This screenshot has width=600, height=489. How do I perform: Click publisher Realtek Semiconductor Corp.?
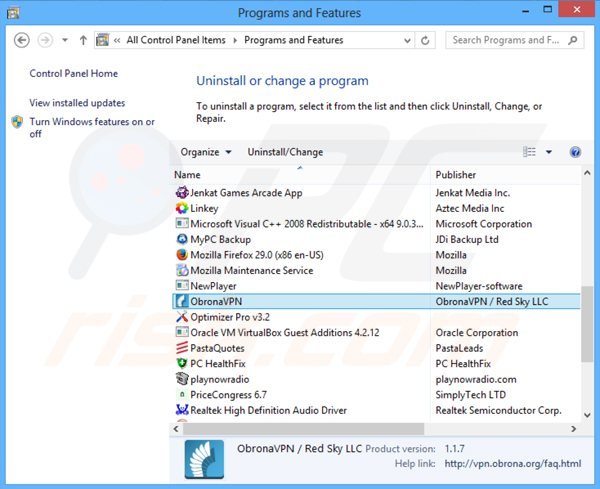499,410
